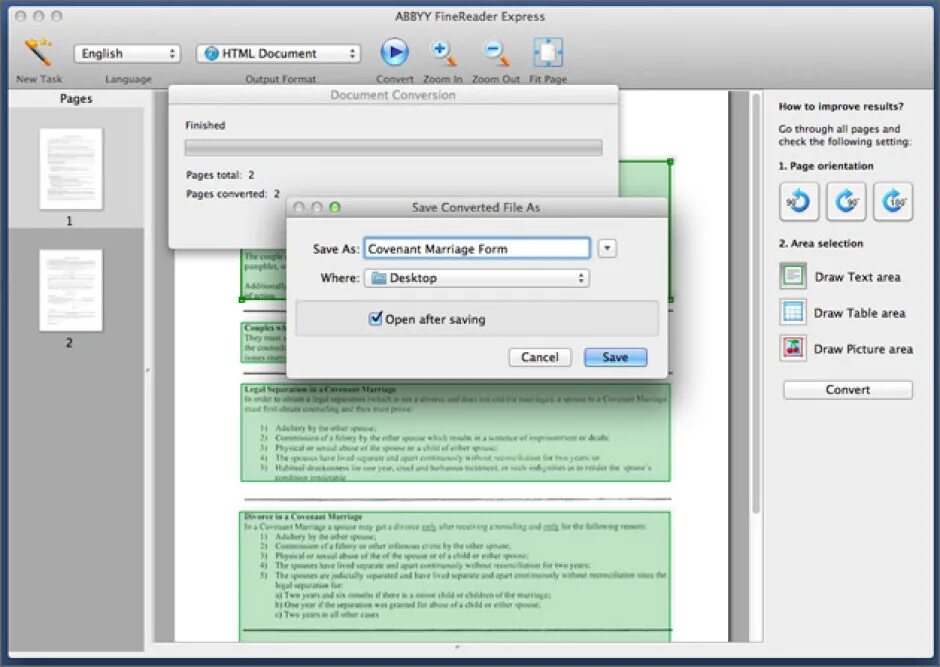Click the 'Pages converted: 2' text
Viewport: 940px width, 667px height.
233,194
